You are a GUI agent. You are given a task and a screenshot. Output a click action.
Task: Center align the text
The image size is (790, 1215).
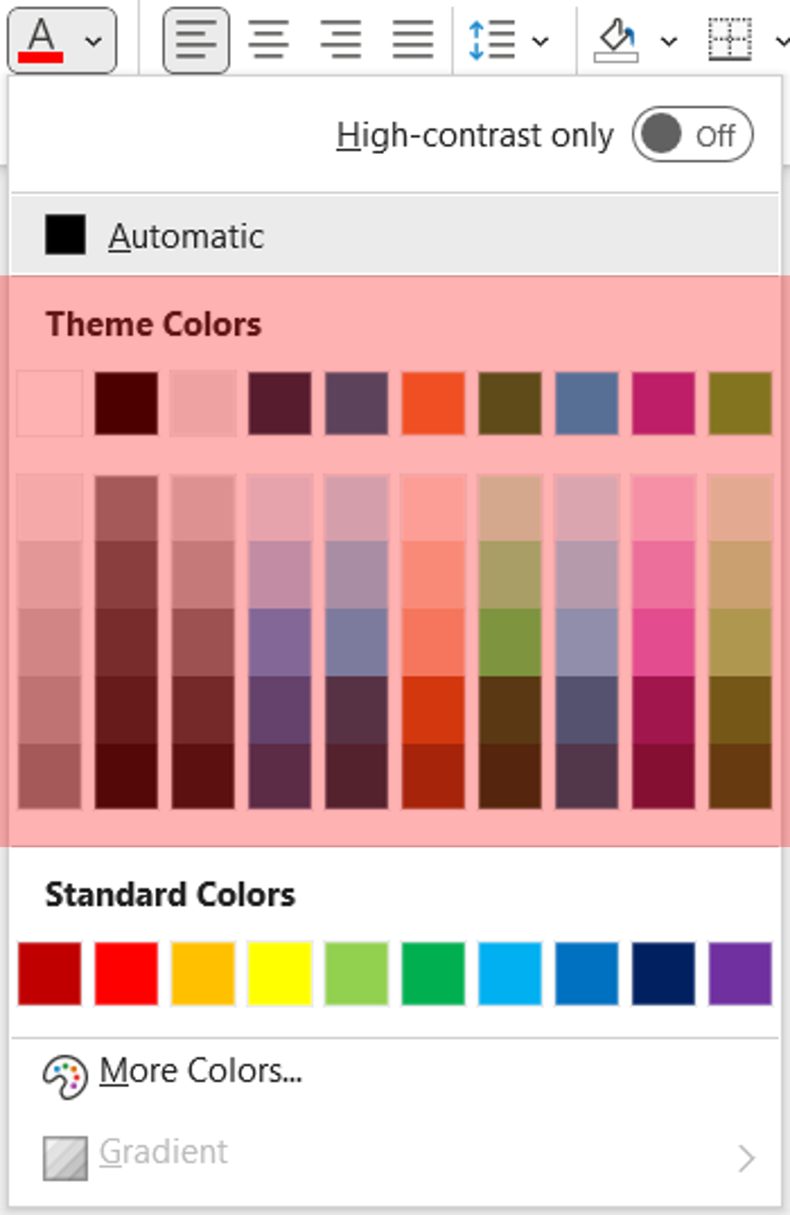tap(268, 40)
